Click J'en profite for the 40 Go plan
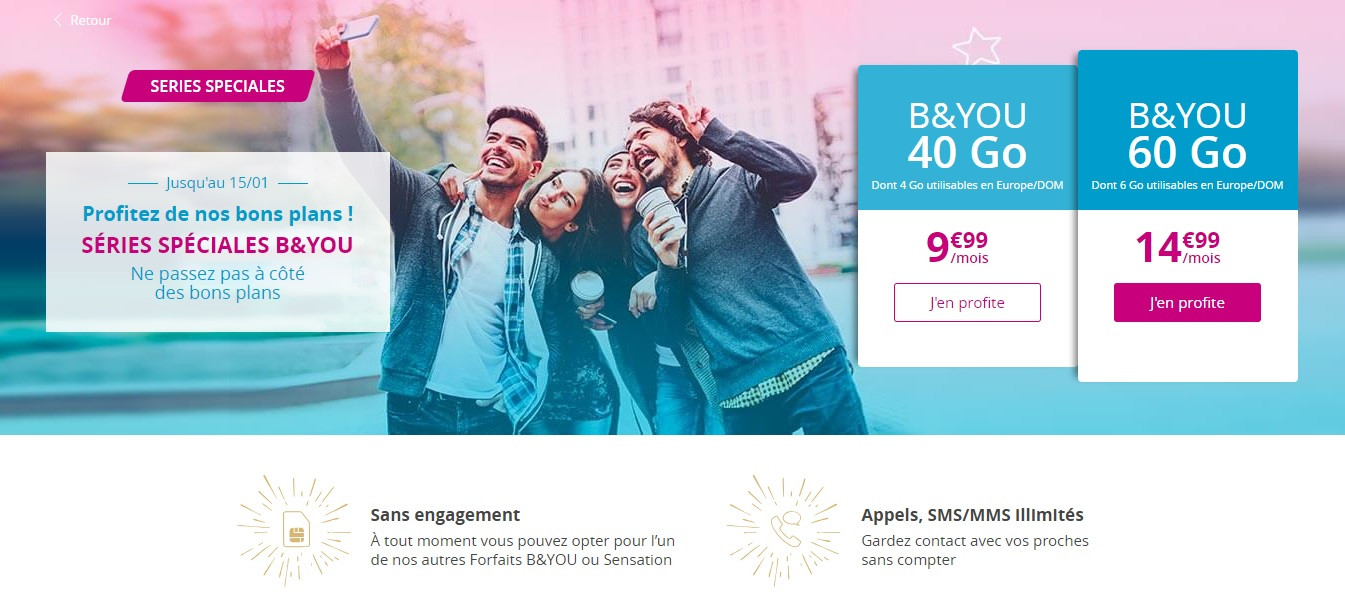The height and width of the screenshot is (593, 1345). (967, 302)
